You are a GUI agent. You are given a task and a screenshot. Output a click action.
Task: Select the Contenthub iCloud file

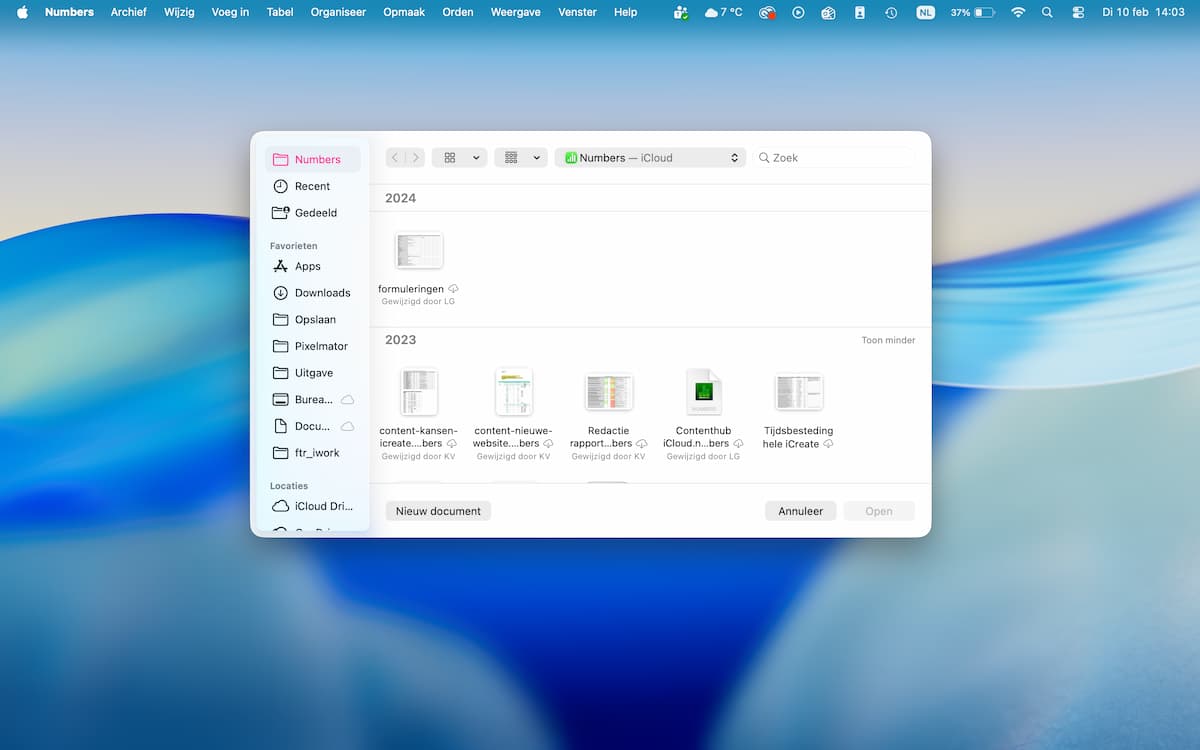coord(703,392)
